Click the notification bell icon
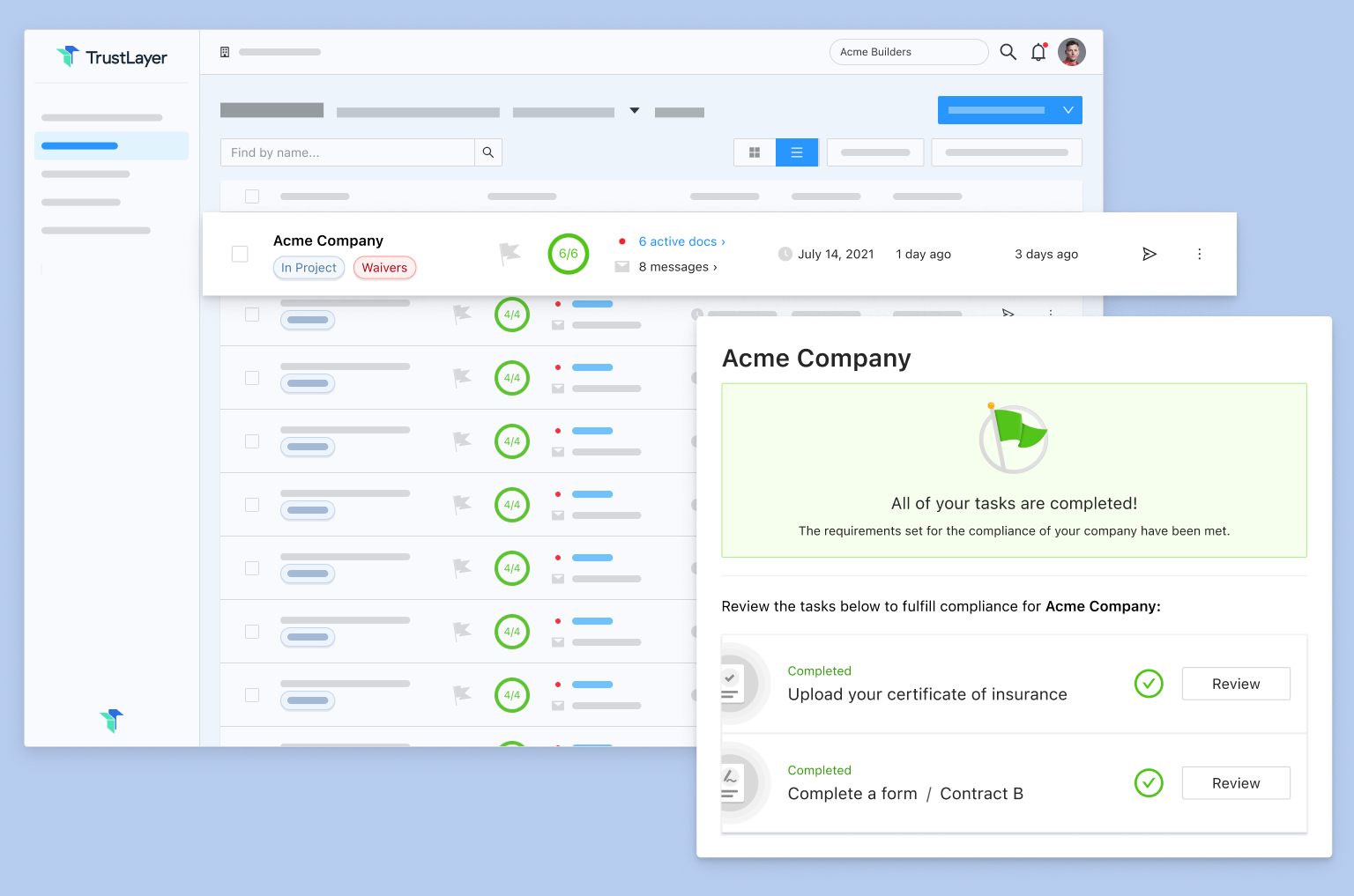 tap(1038, 52)
